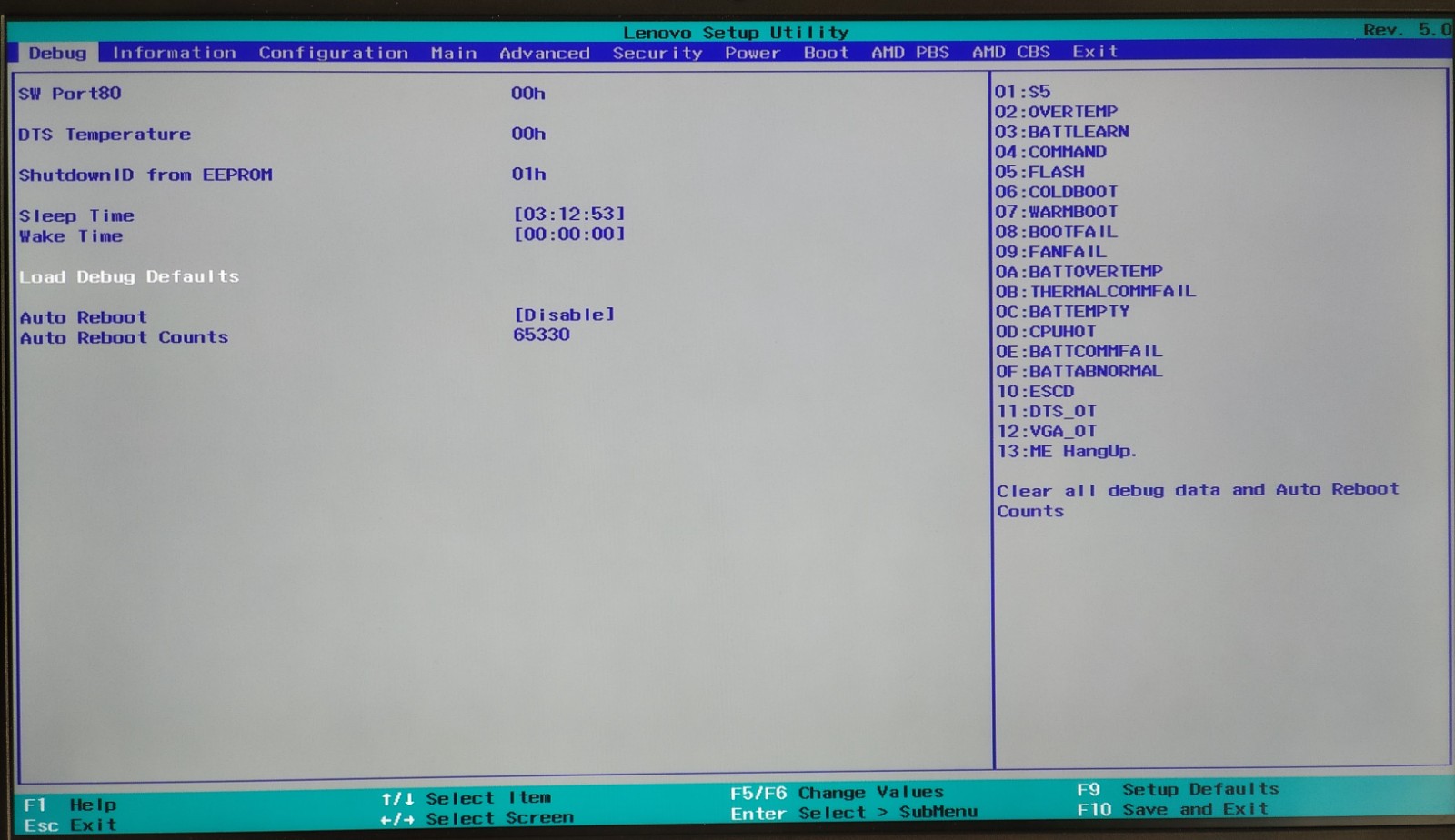The height and width of the screenshot is (840, 1455).
Task: Go to the Main tab
Action: point(454,53)
